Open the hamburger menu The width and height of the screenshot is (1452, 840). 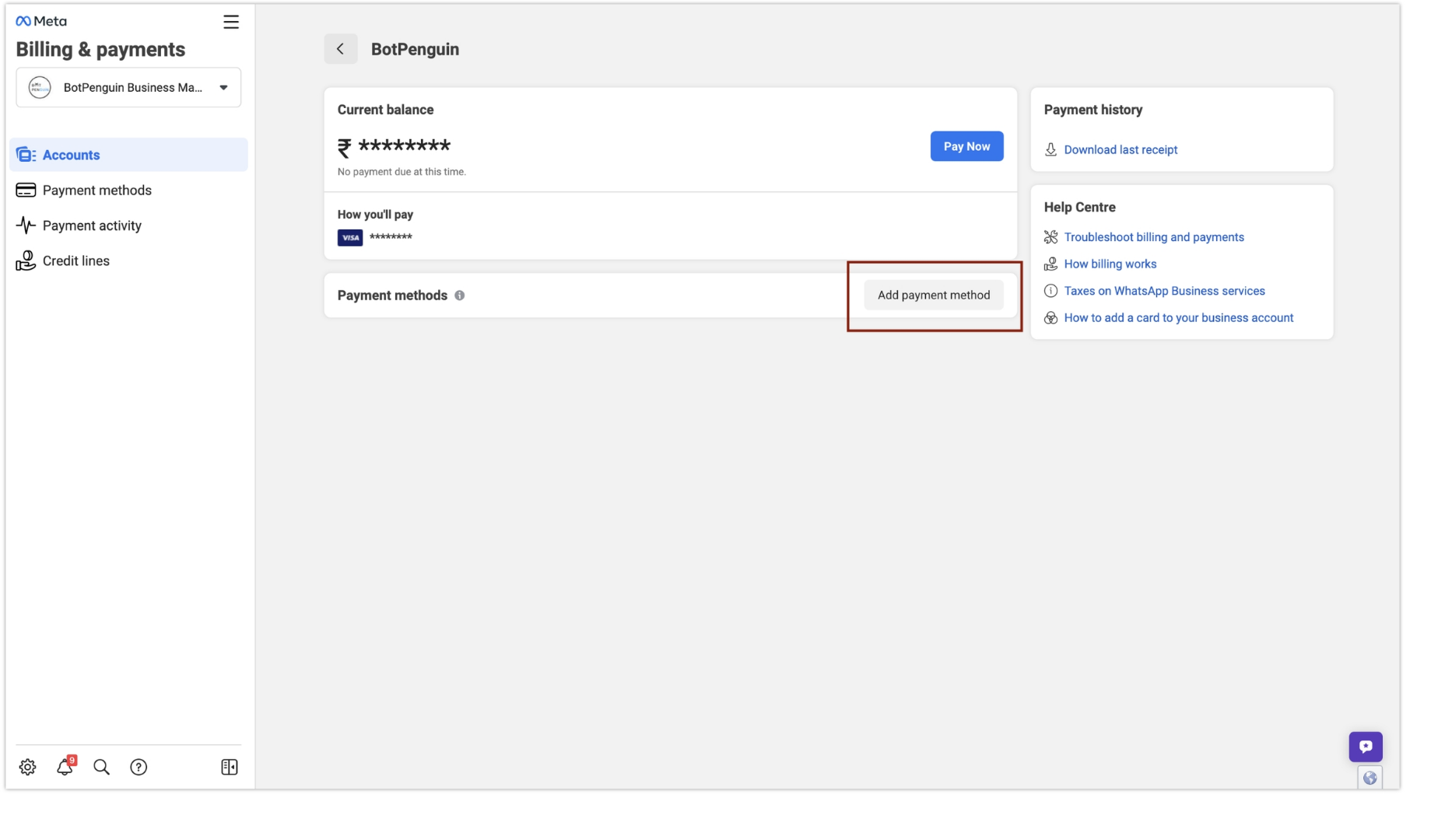click(x=230, y=22)
